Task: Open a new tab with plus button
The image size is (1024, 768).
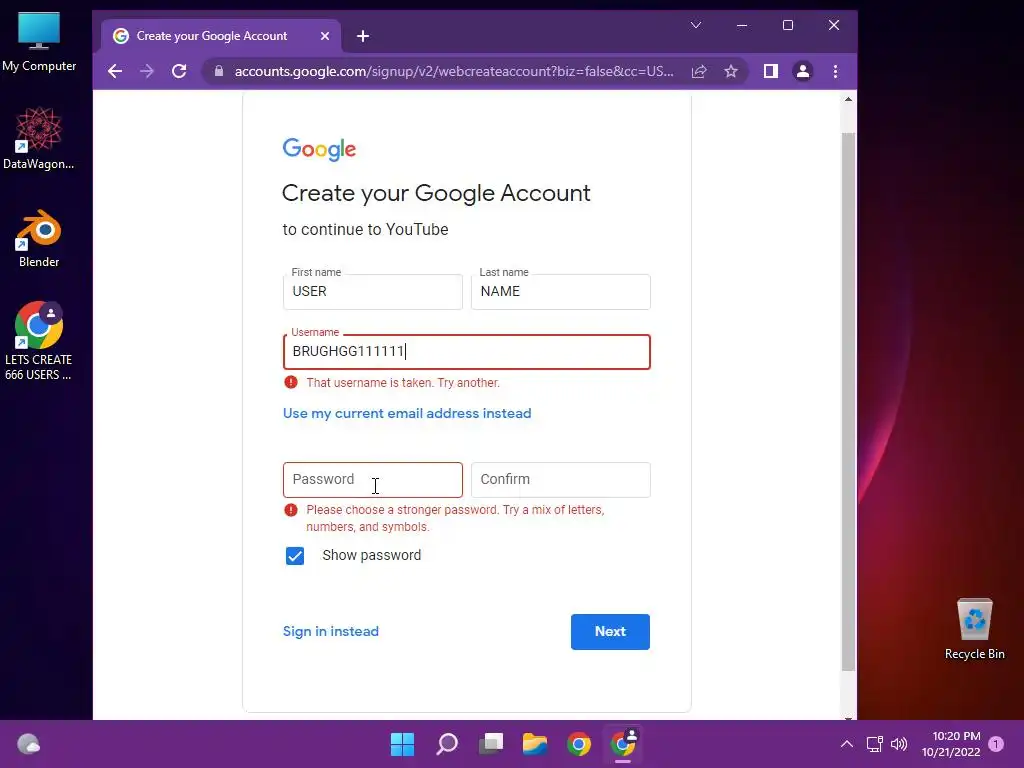Action: coord(363,37)
